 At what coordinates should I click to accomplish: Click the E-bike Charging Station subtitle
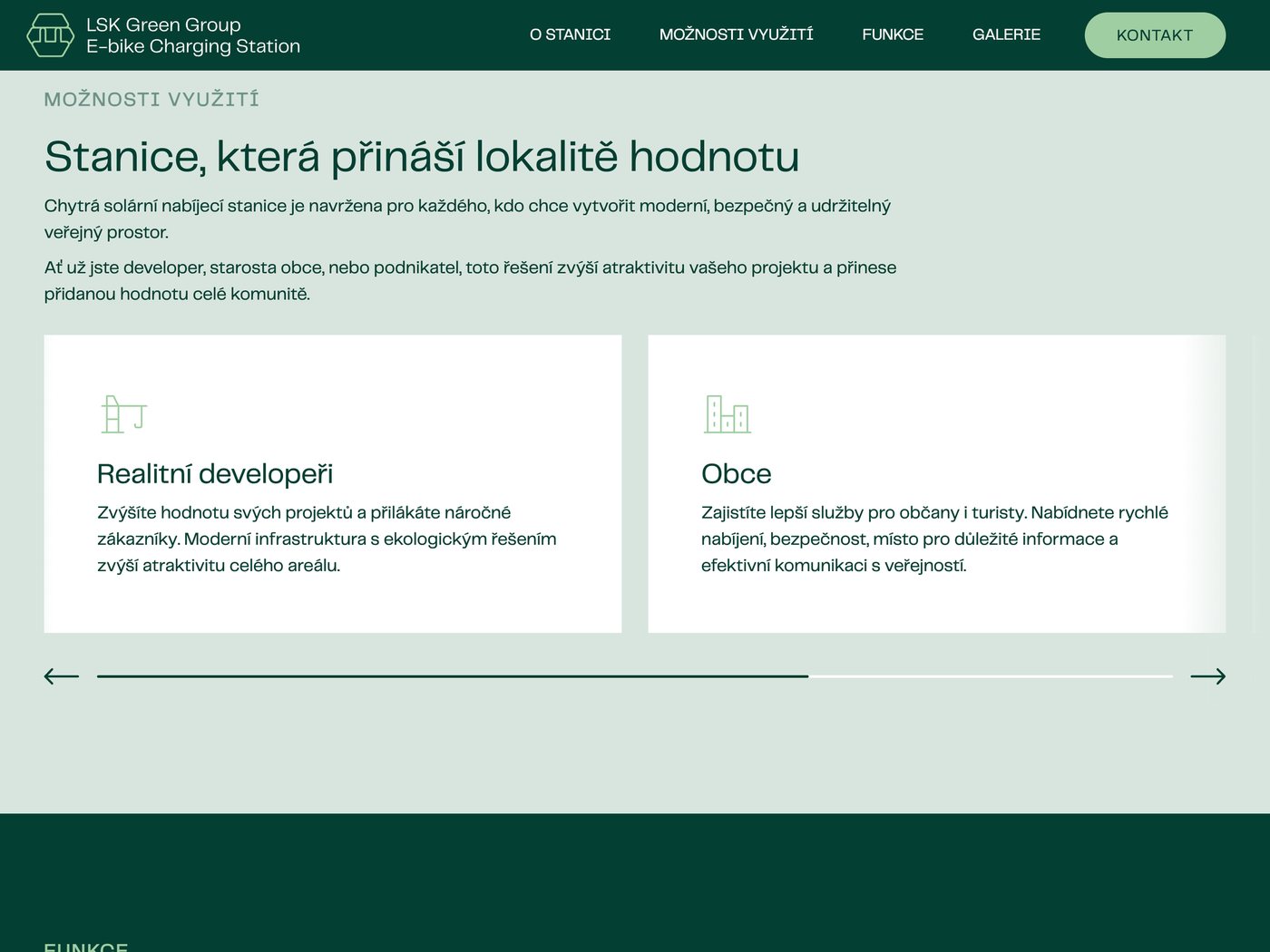[x=193, y=46]
